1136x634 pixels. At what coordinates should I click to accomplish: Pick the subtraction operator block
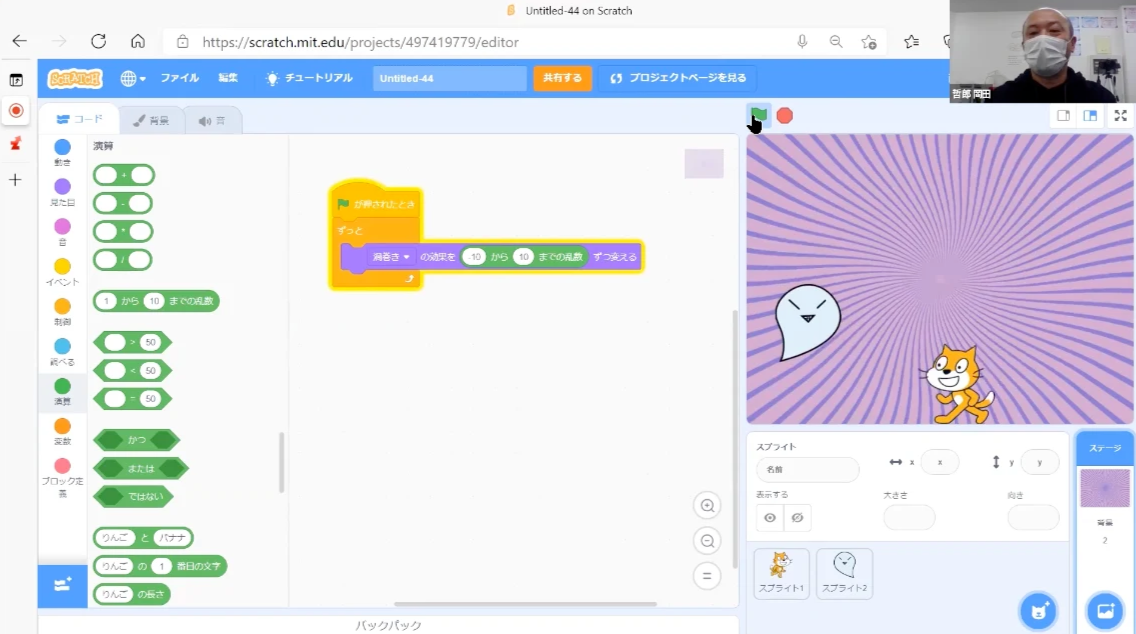click(123, 203)
